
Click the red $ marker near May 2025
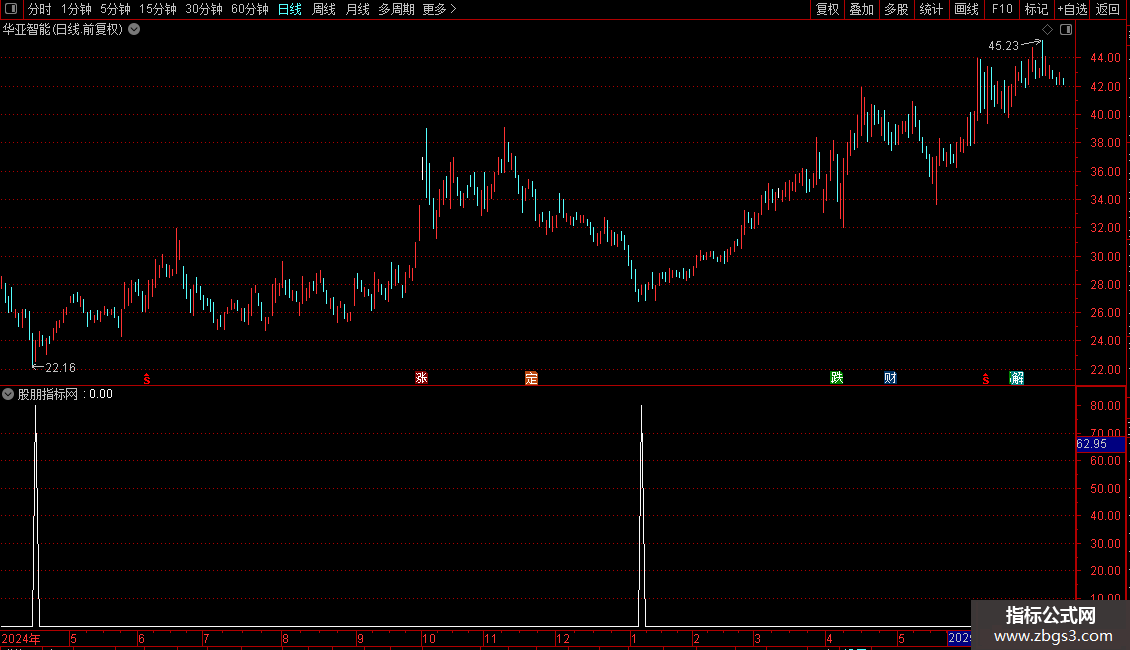pyautogui.click(x=986, y=378)
